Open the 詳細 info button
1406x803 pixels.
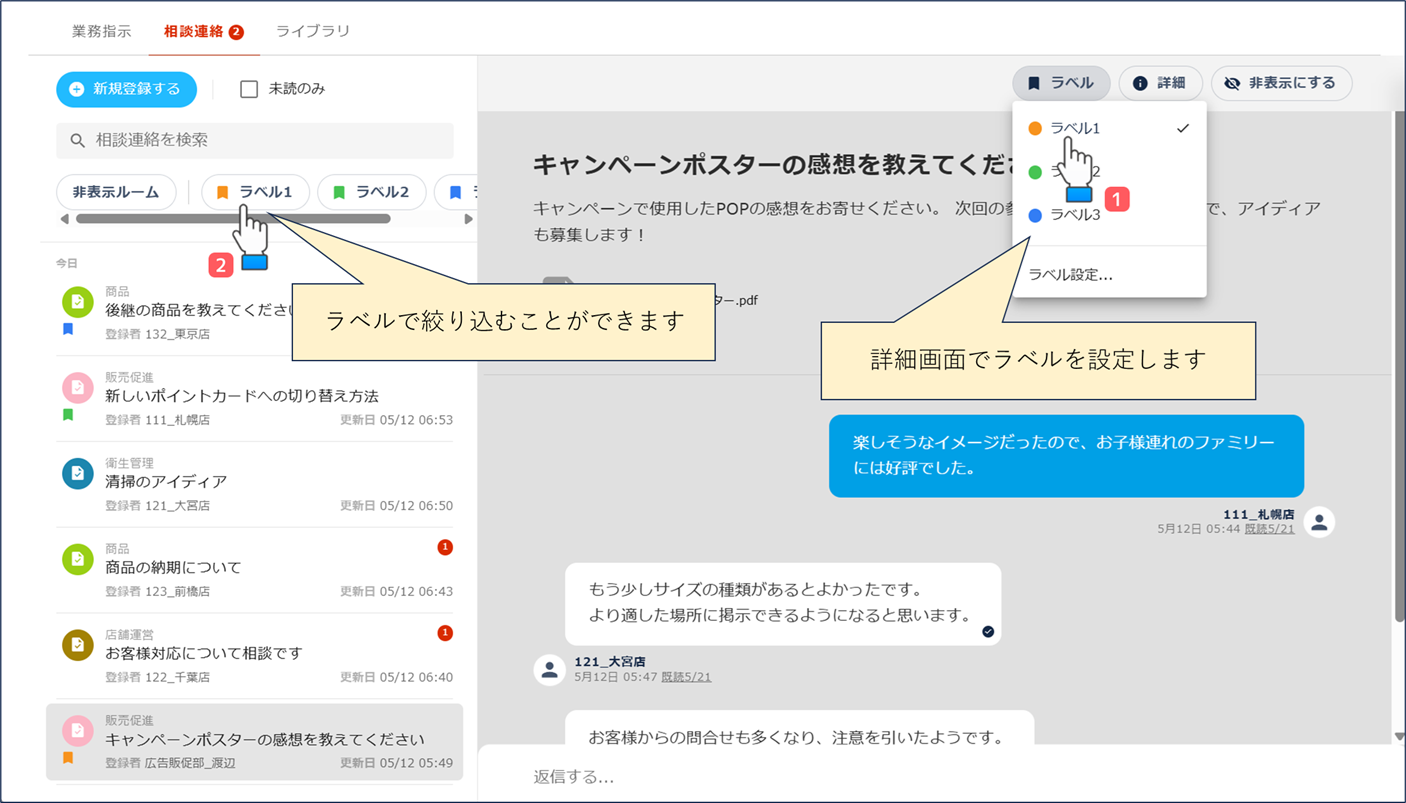tap(1160, 83)
